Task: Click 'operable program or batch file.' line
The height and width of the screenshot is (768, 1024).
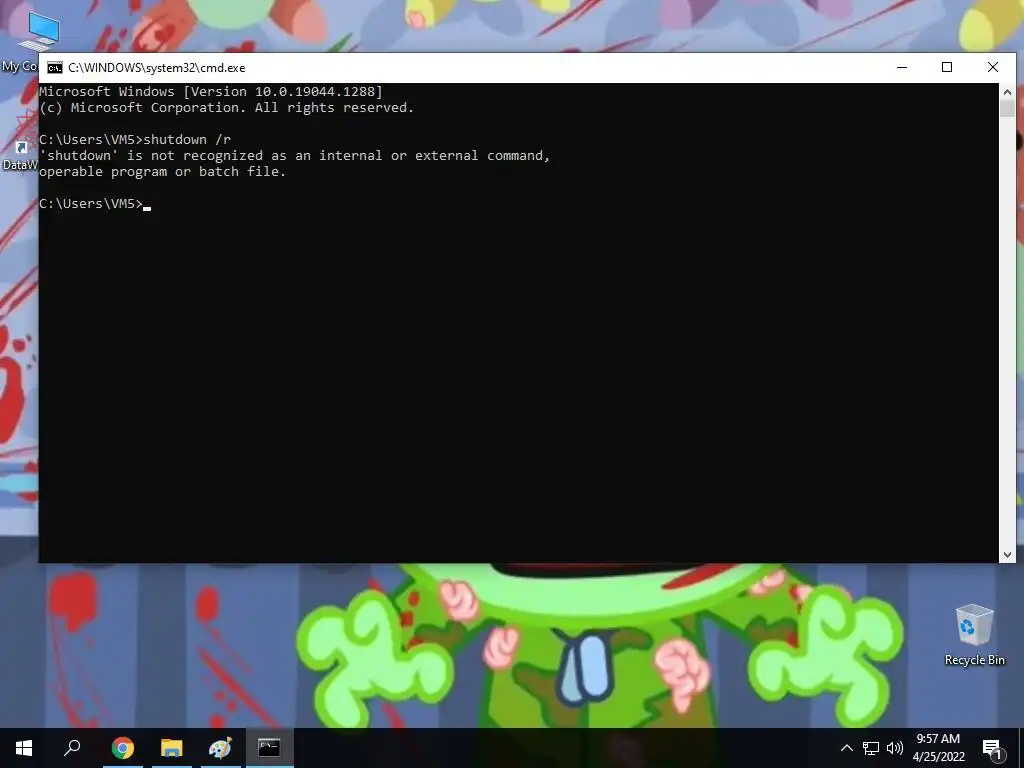Action: pyautogui.click(x=163, y=172)
